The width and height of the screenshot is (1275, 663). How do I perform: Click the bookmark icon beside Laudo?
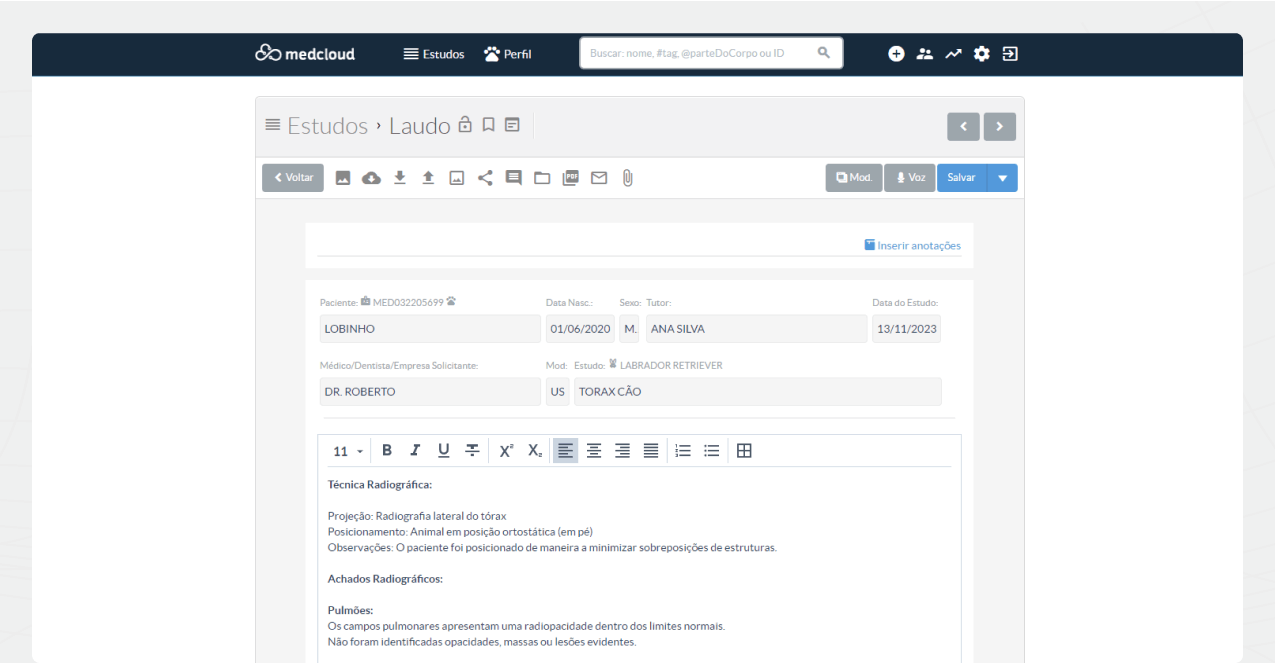pos(488,125)
